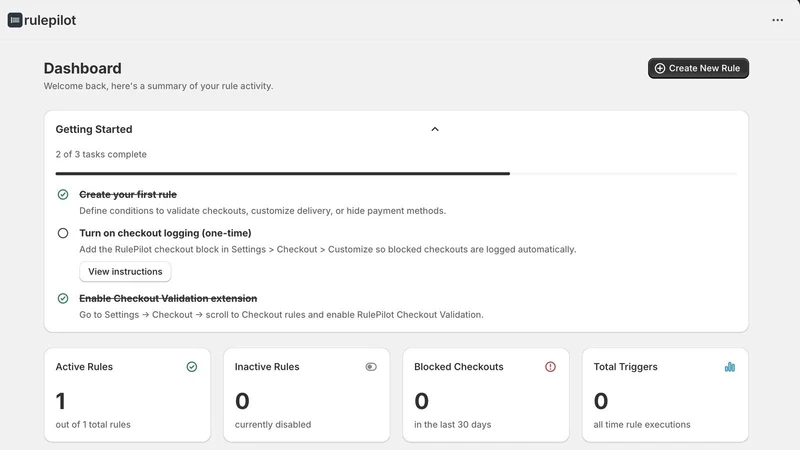Click the plus icon in Create New Rule
800x450 pixels.
(x=660, y=68)
